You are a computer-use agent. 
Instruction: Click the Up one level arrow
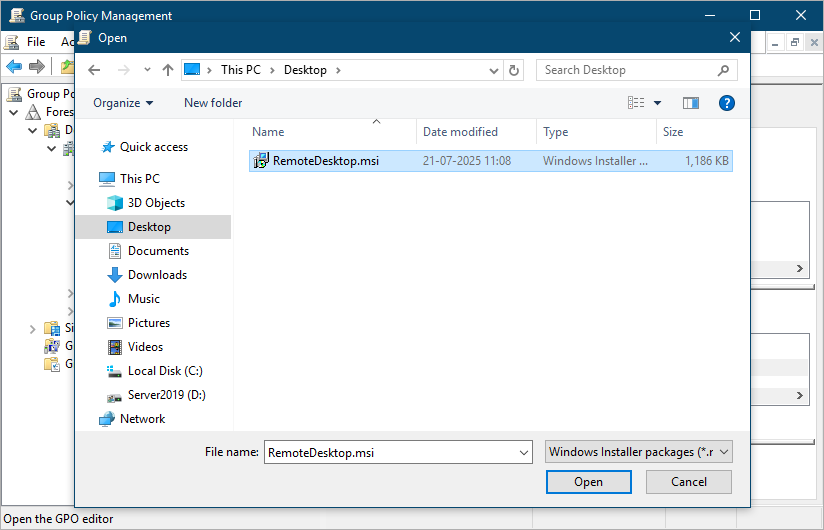[168, 70]
